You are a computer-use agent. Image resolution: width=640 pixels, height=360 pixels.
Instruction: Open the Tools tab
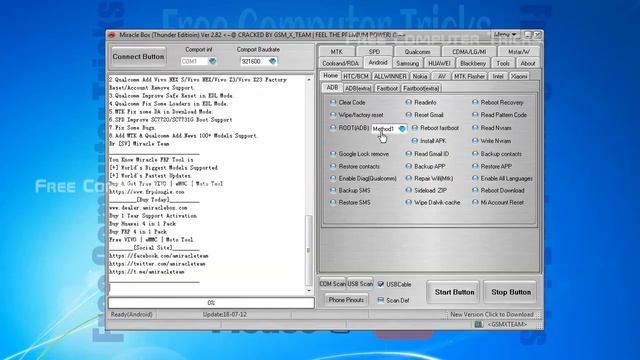tap(503, 64)
